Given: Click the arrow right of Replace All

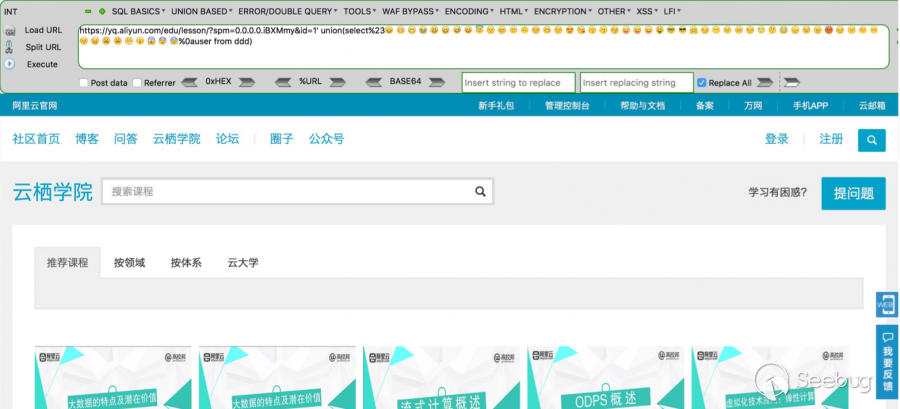Looking at the screenshot, I should pos(765,83).
